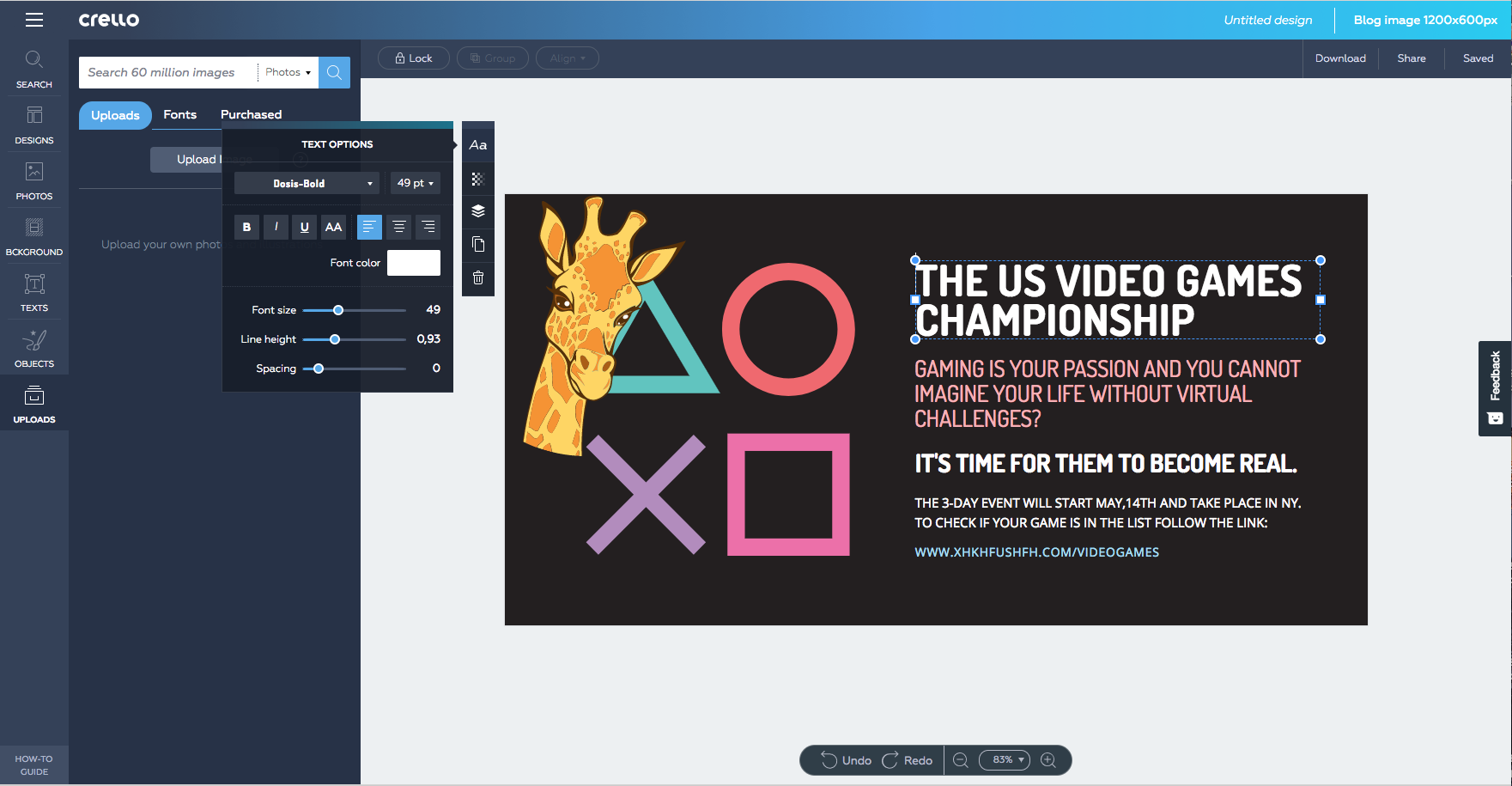Click the Spacing slider handle

click(319, 369)
